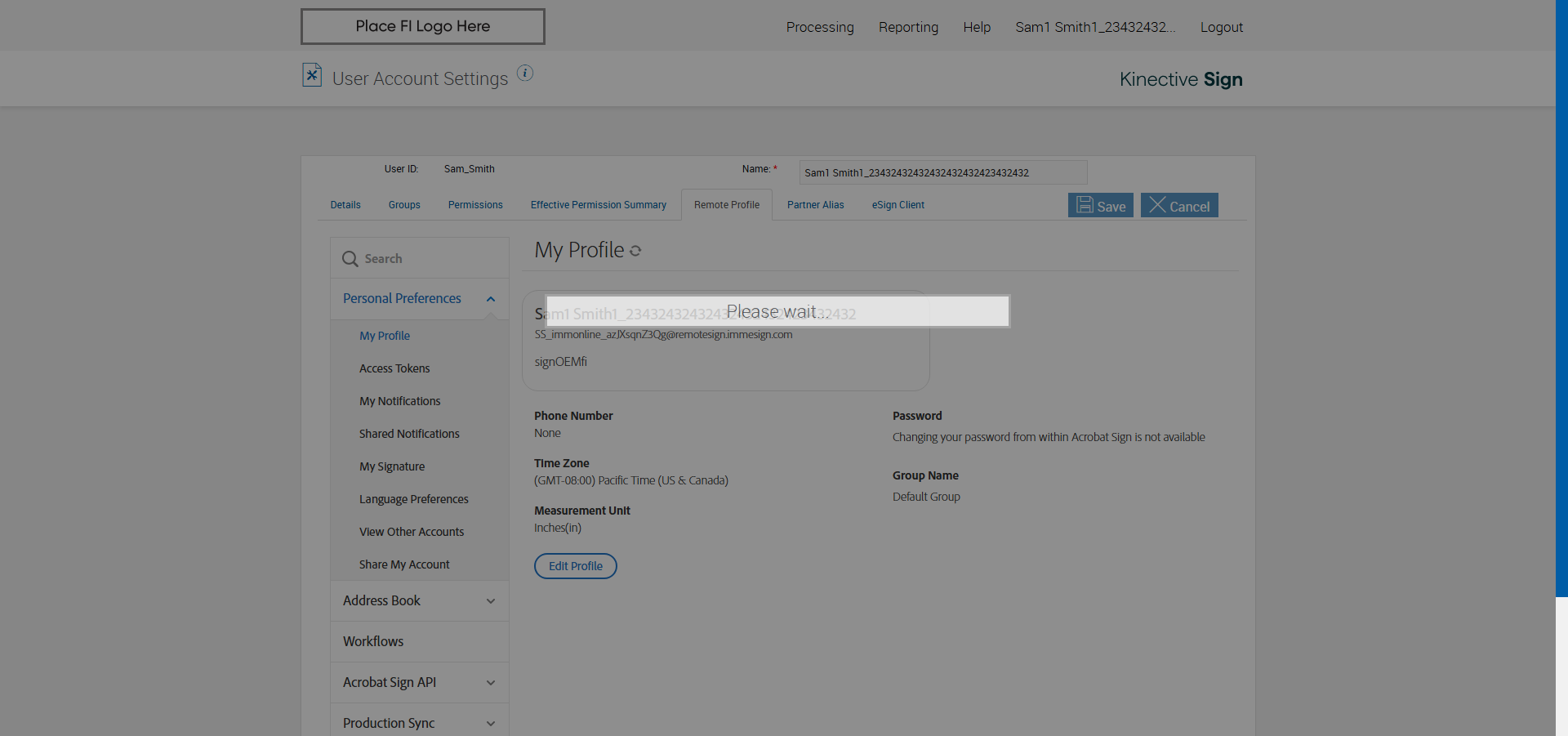Click the Default Group value

click(x=926, y=497)
